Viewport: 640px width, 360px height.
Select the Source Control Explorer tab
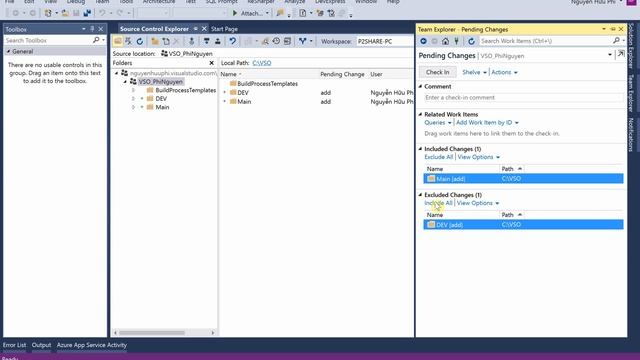click(154, 29)
